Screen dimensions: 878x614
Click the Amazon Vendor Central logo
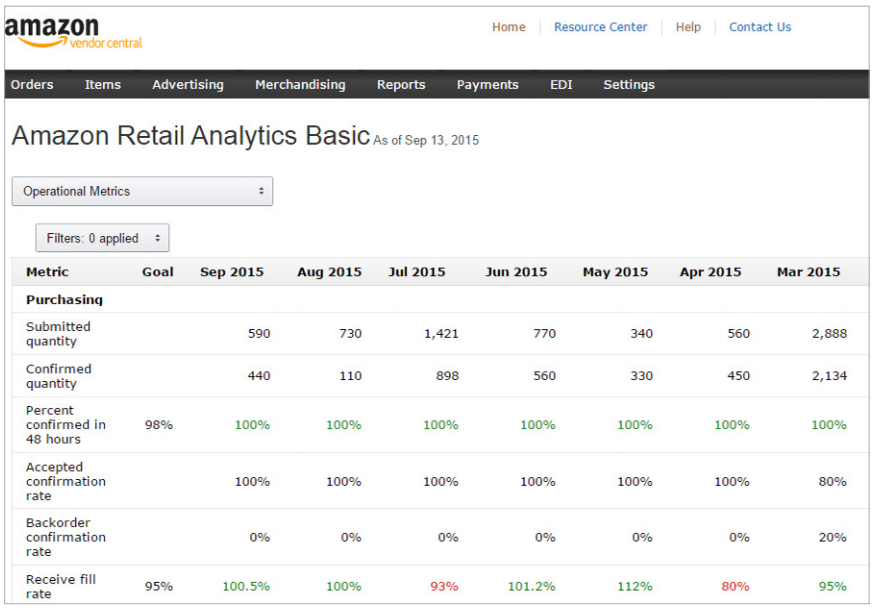[x=73, y=33]
